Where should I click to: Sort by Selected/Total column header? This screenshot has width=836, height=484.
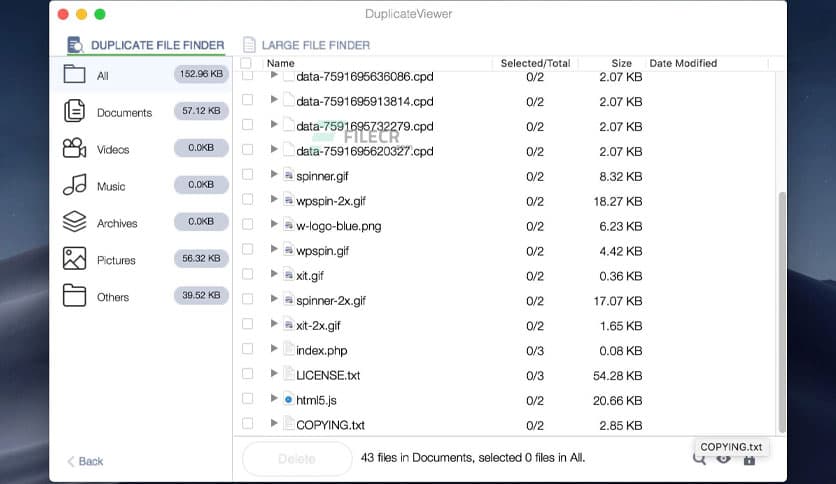coord(535,63)
